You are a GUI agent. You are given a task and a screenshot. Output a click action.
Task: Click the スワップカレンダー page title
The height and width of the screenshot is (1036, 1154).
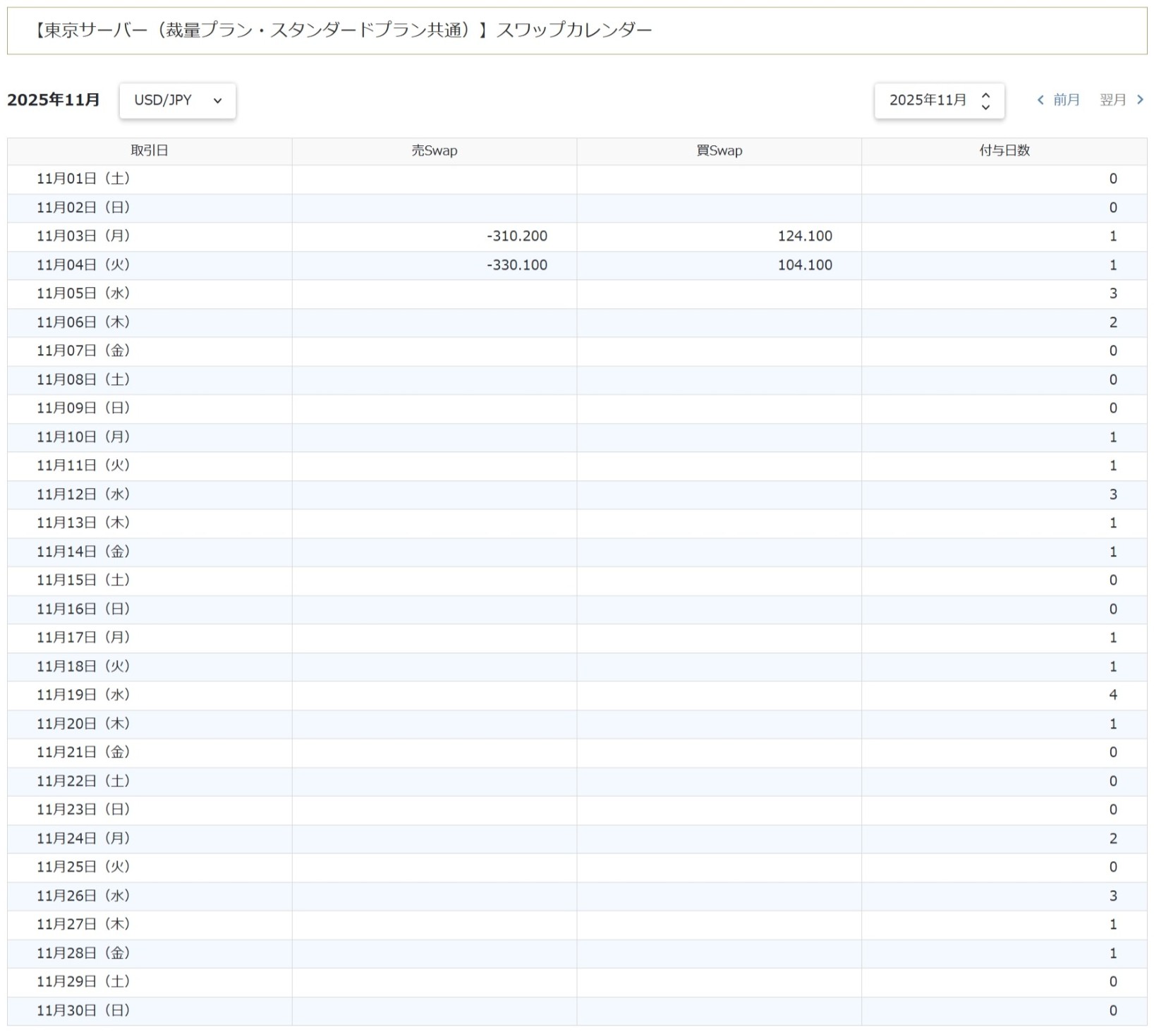pos(575,30)
